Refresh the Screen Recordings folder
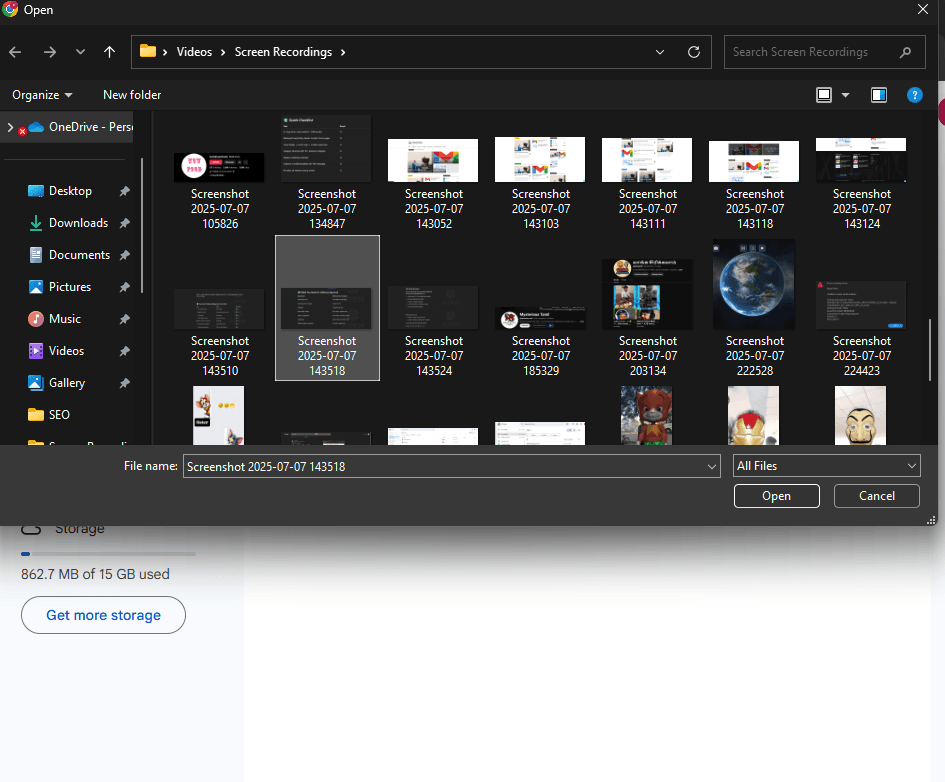 [694, 52]
